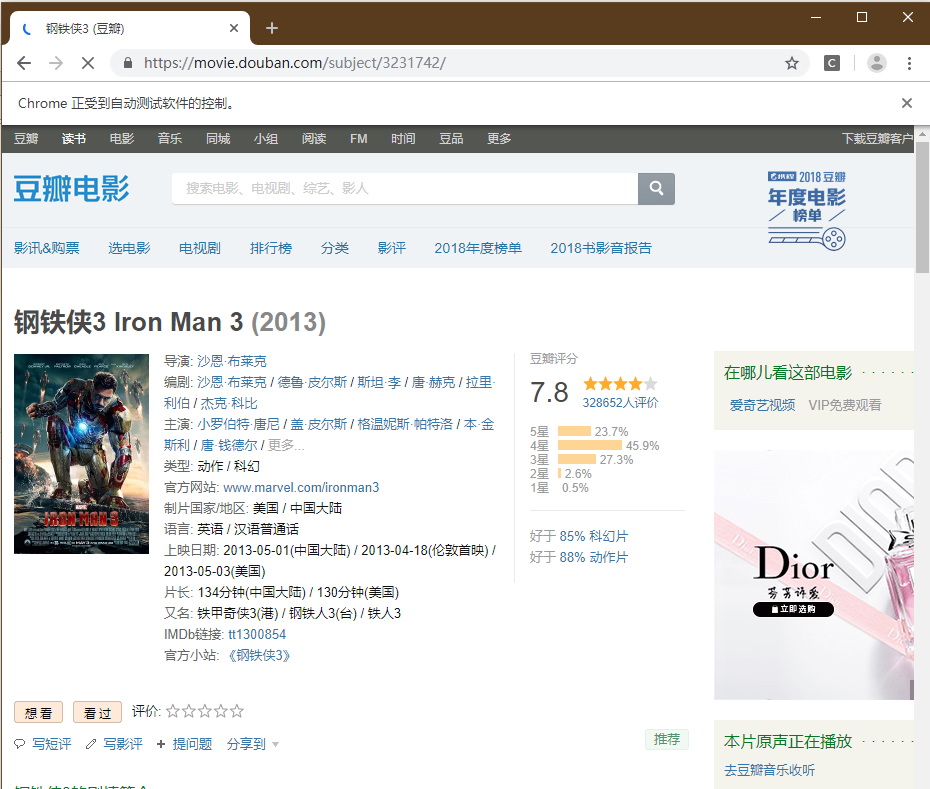The width and height of the screenshot is (930, 789).
Task: Click the site padlock security icon
Action: coord(128,63)
